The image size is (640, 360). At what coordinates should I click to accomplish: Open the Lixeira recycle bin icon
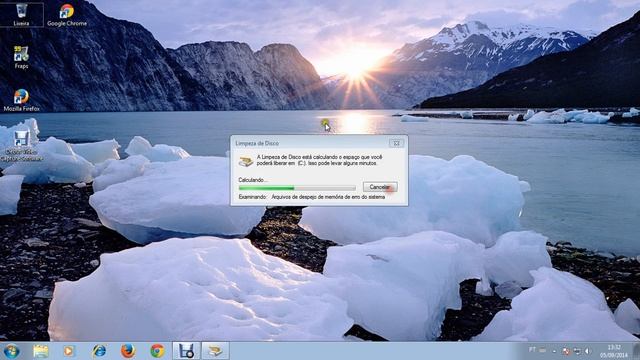point(21,15)
